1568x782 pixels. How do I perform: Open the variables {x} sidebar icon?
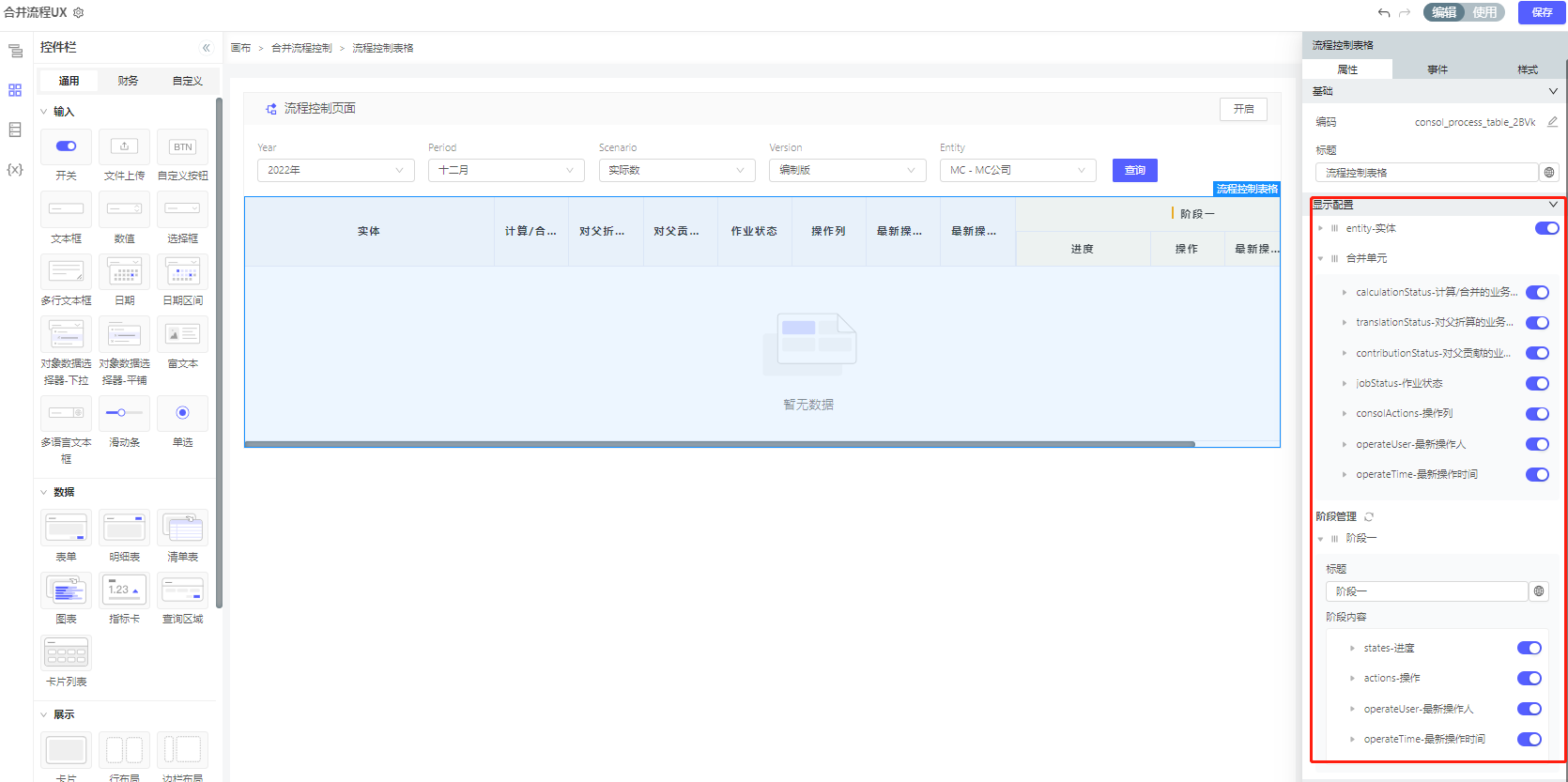15,170
